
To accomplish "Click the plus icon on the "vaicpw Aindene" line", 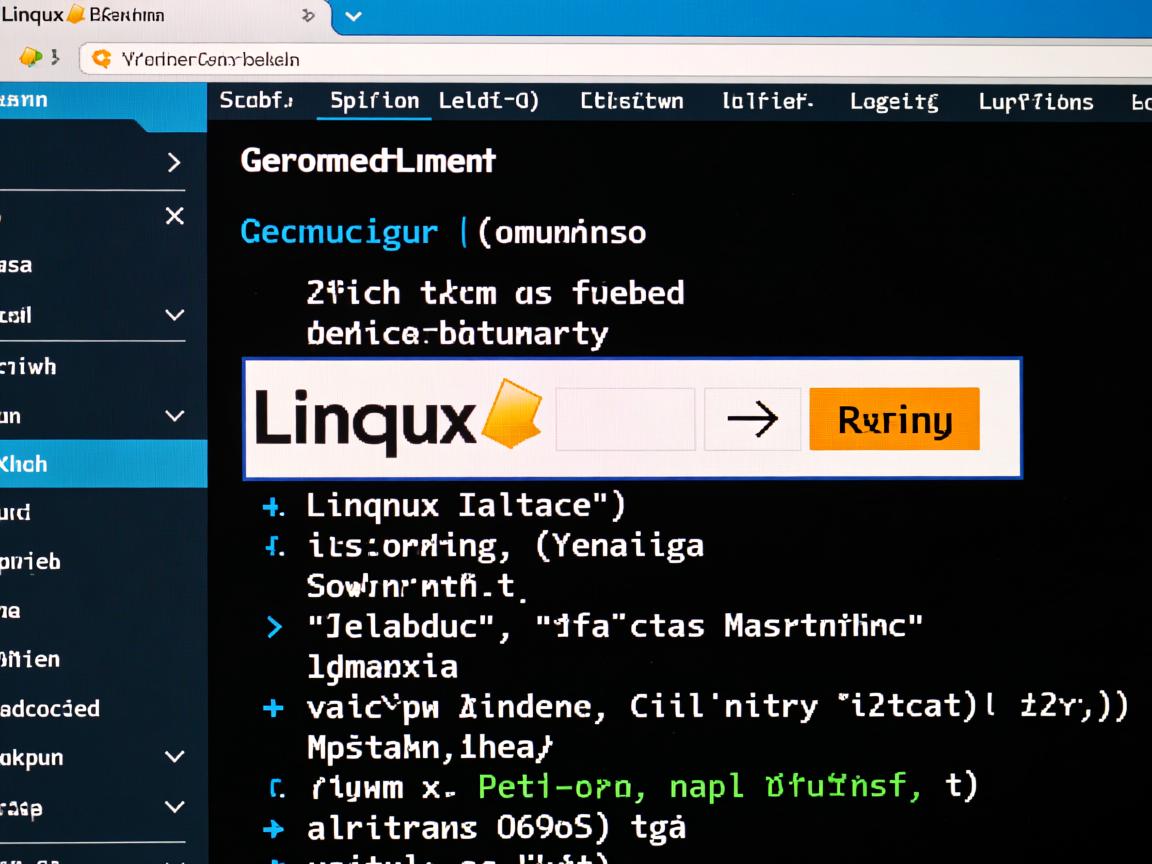I will (272, 707).
